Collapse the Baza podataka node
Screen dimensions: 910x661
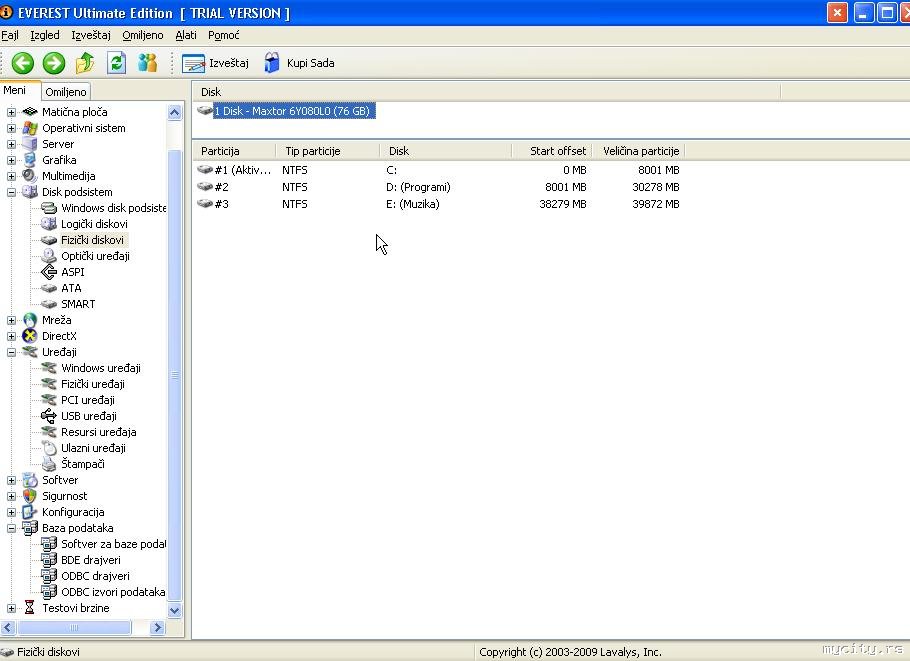pos(11,528)
